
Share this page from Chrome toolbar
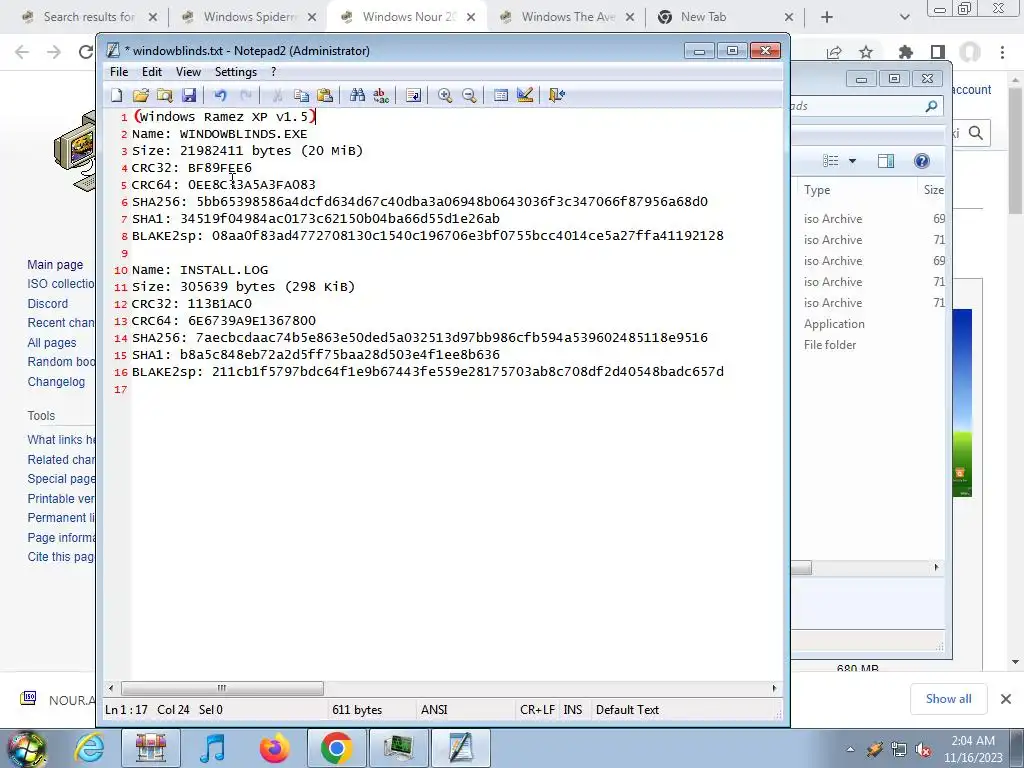[834, 52]
